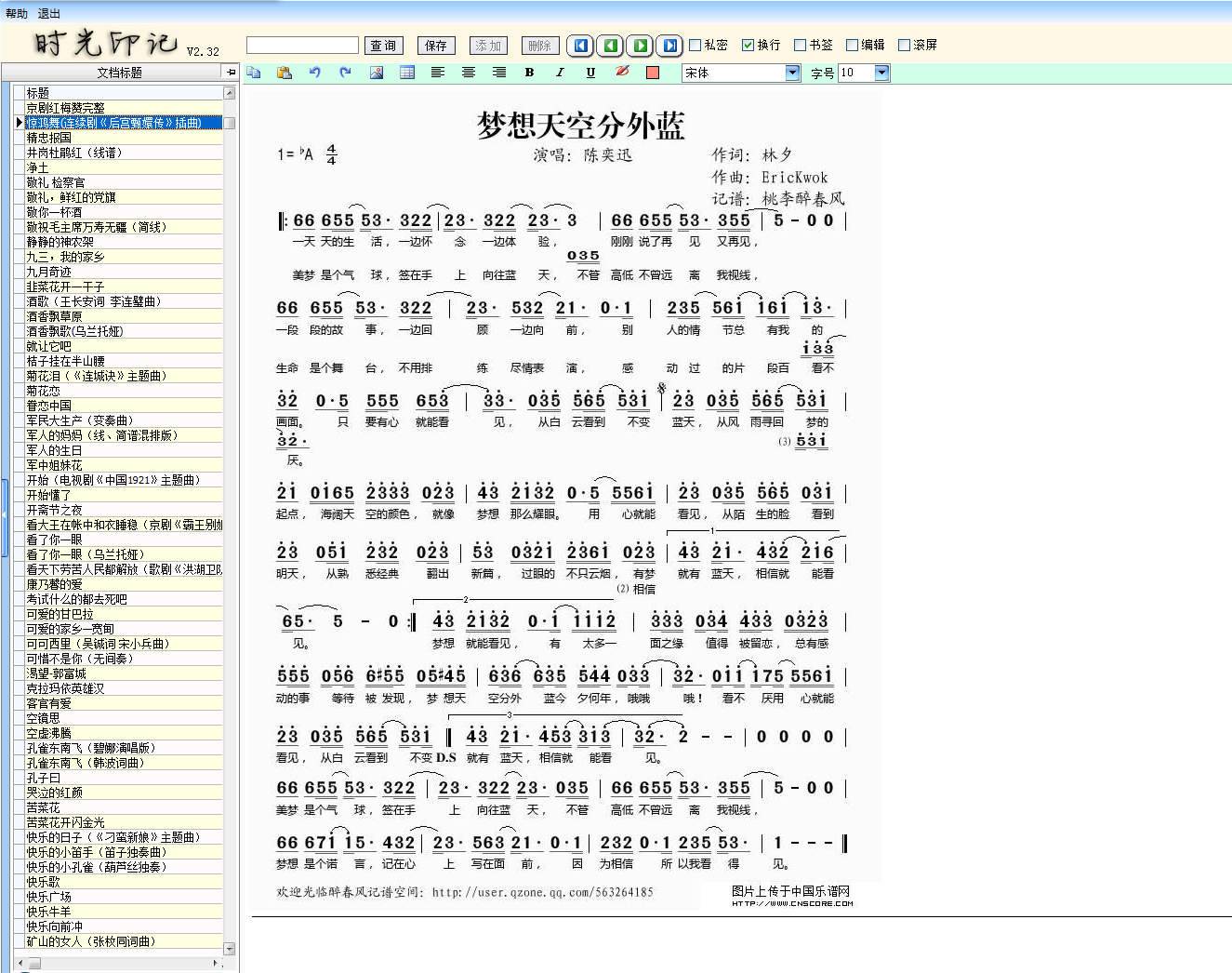Click the copy icon in formatting toolbar

[254, 73]
